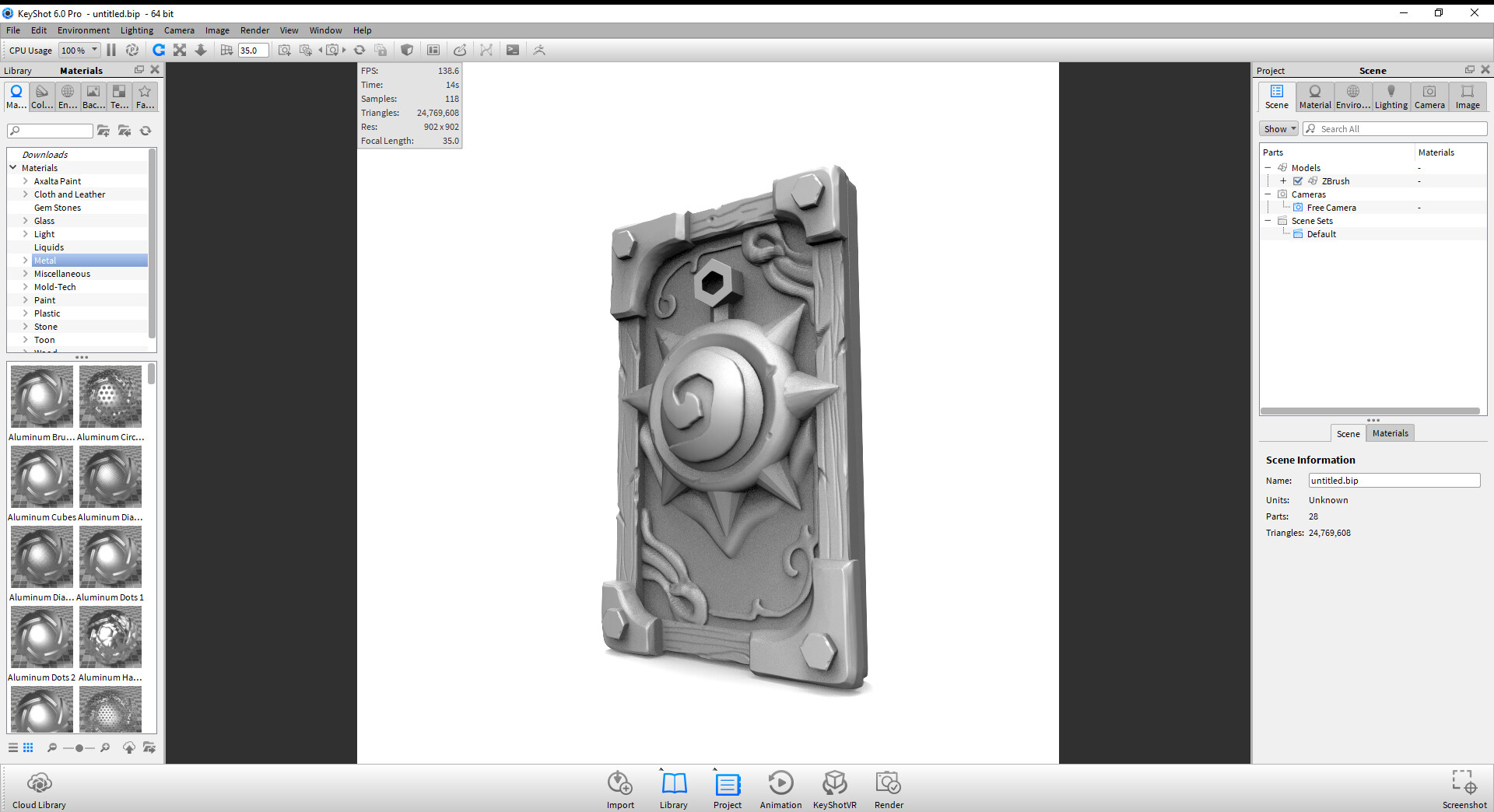This screenshot has height=812, width=1494.
Task: Click the perspective grid icon beside focal length
Action: 226,50
